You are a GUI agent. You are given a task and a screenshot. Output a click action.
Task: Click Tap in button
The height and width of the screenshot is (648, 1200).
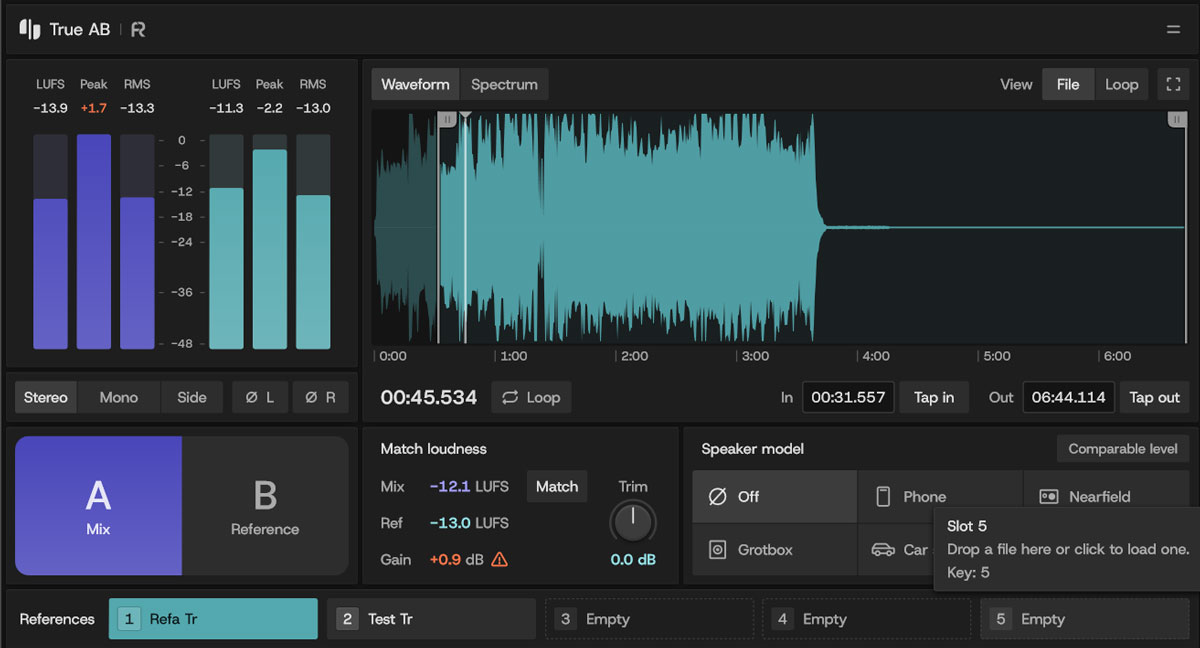(934, 397)
